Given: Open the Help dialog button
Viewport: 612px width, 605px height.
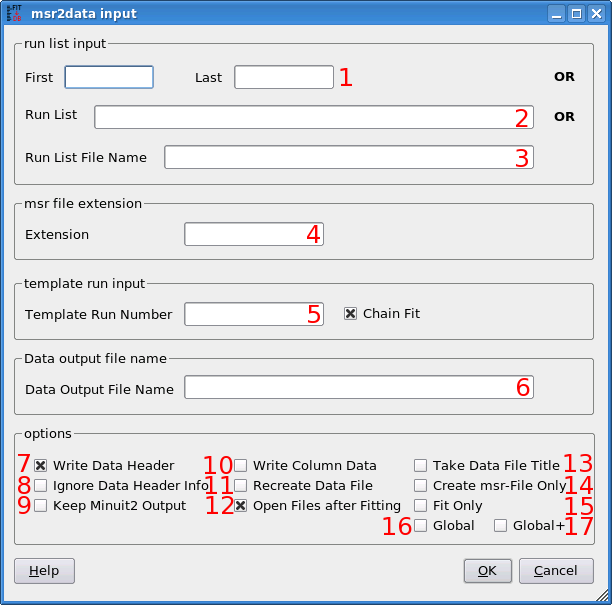Looking at the screenshot, I should [43, 571].
